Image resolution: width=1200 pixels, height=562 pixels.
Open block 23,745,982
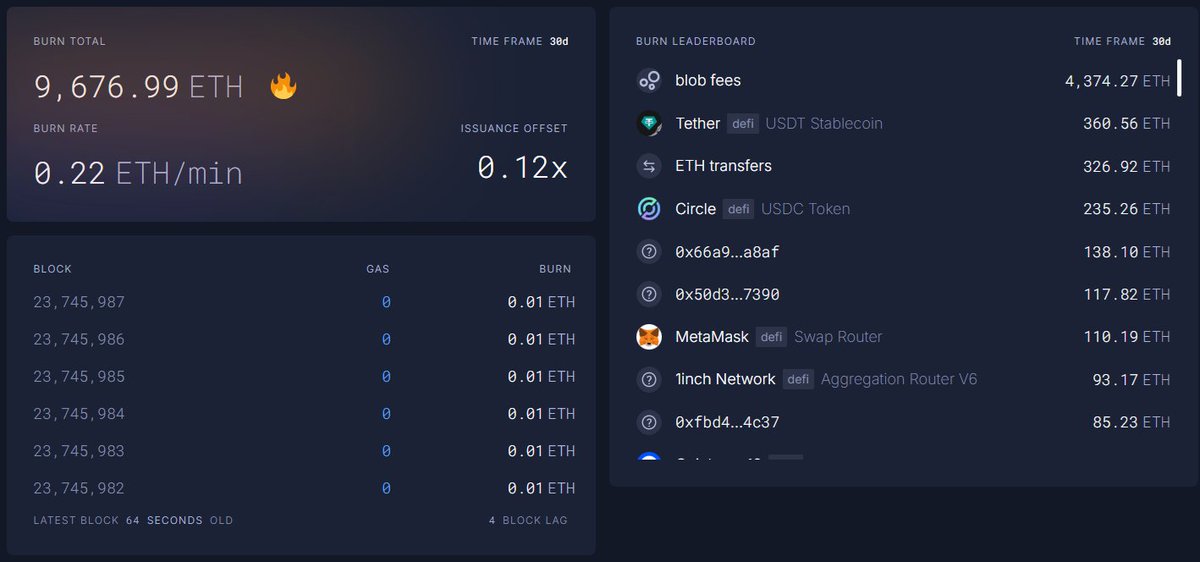(304, 488)
